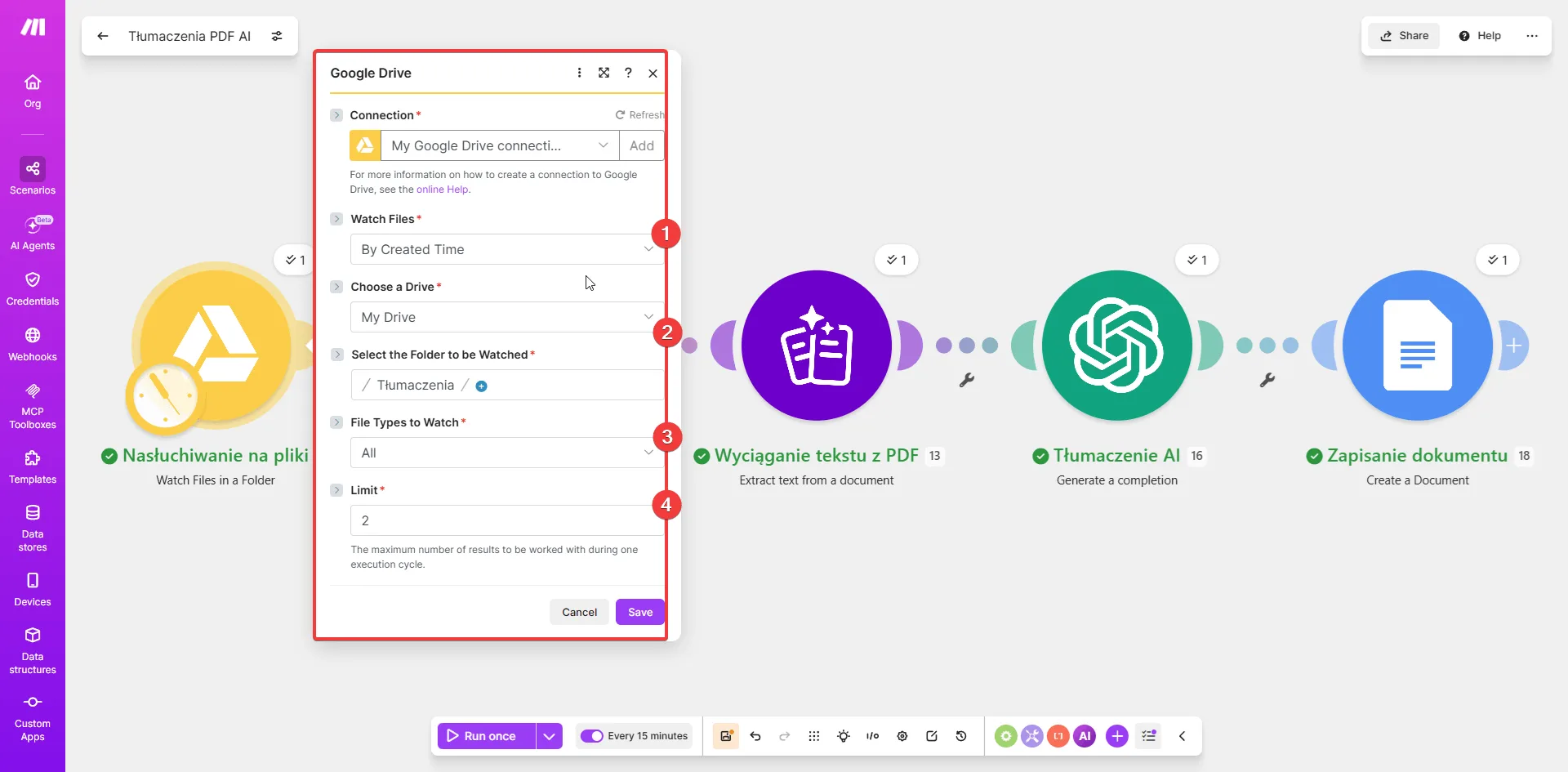Click the redo toolbar icon
Screen dimensions: 1568x772
click(x=785, y=736)
